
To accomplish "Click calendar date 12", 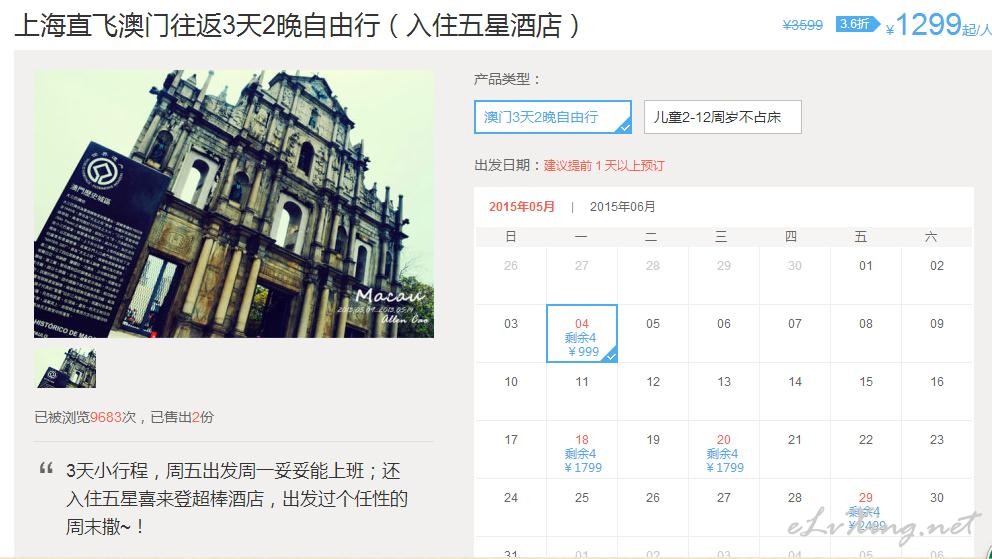I will [x=653, y=382].
